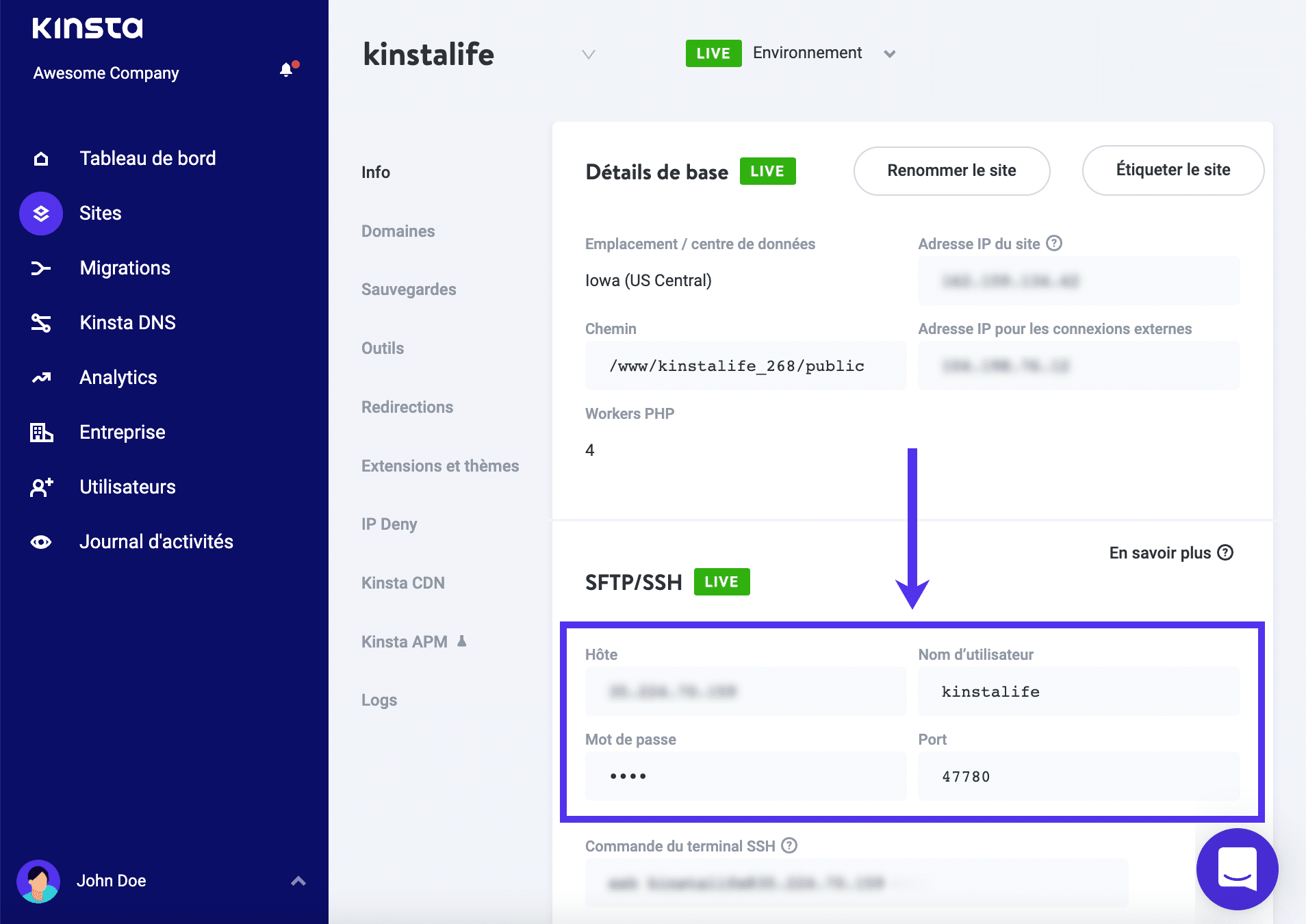The image size is (1306, 924).
Task: Click the help icon next to Adresse IP du site
Action: [1055, 243]
